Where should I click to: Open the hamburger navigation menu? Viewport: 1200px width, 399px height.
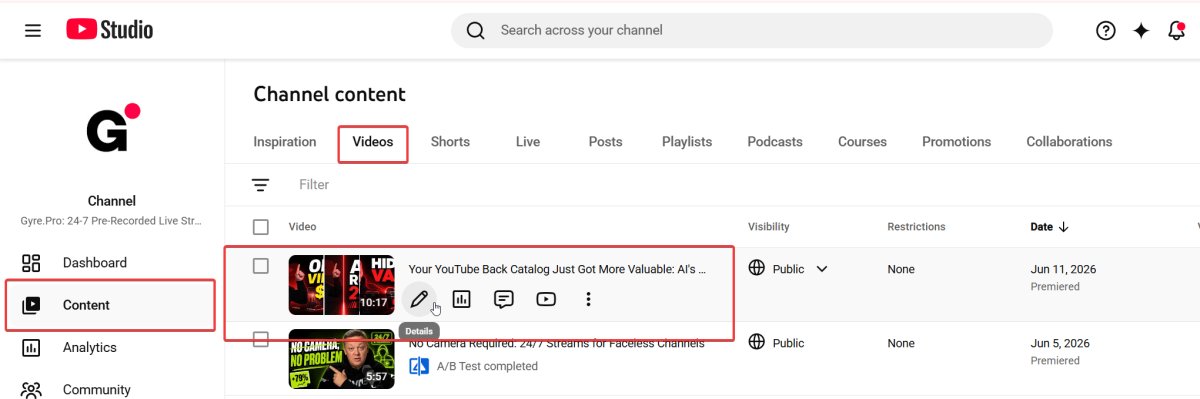[x=33, y=30]
